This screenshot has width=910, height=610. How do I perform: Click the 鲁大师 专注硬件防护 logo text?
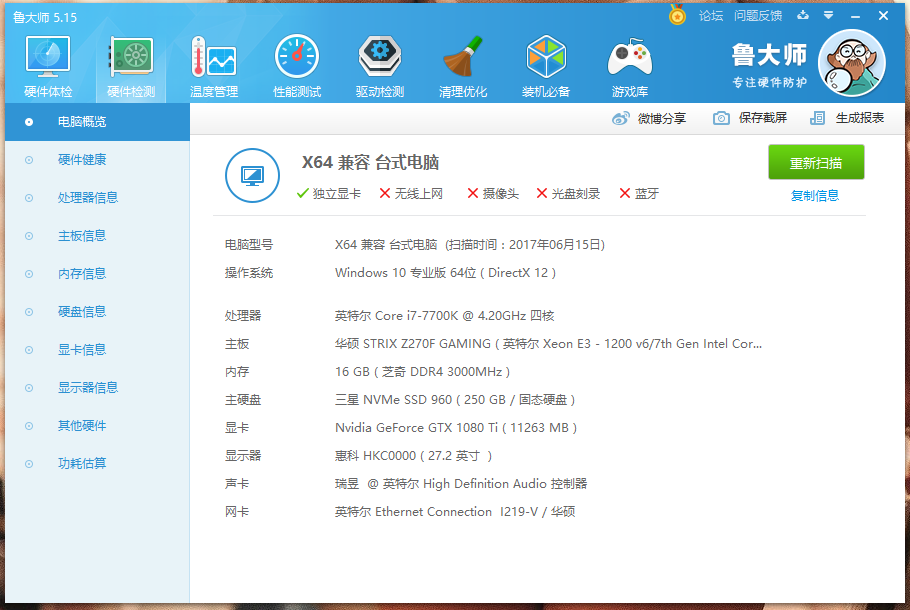pyautogui.click(x=769, y=66)
